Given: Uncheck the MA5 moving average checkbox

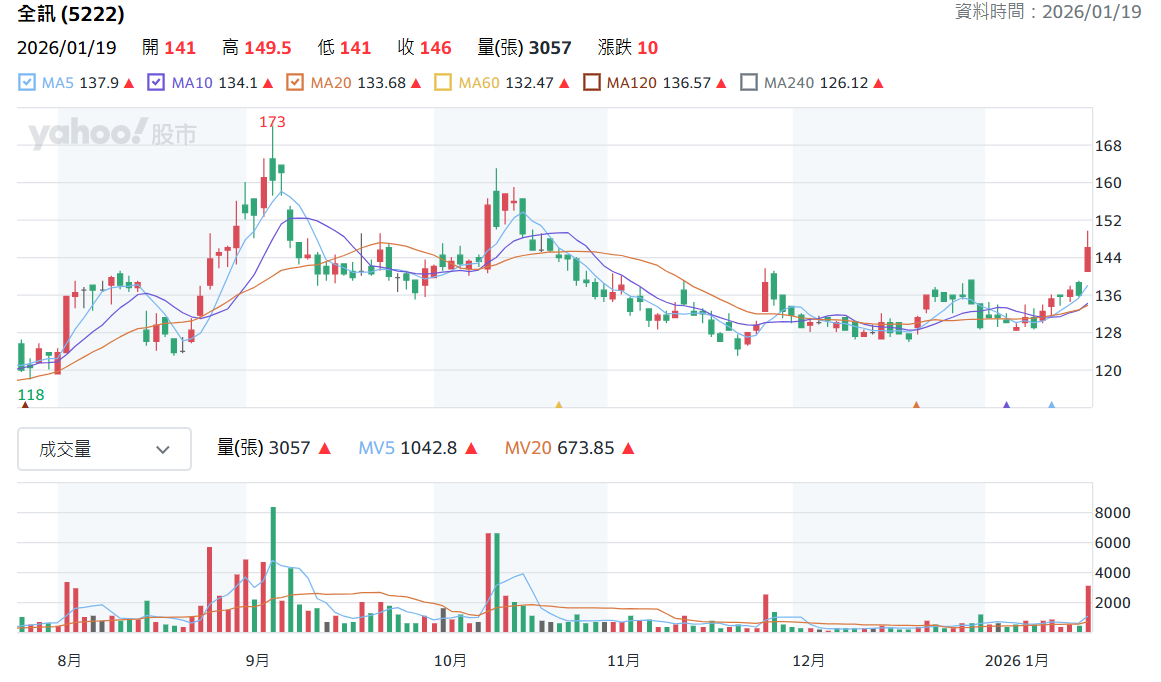Looking at the screenshot, I should point(27,82).
